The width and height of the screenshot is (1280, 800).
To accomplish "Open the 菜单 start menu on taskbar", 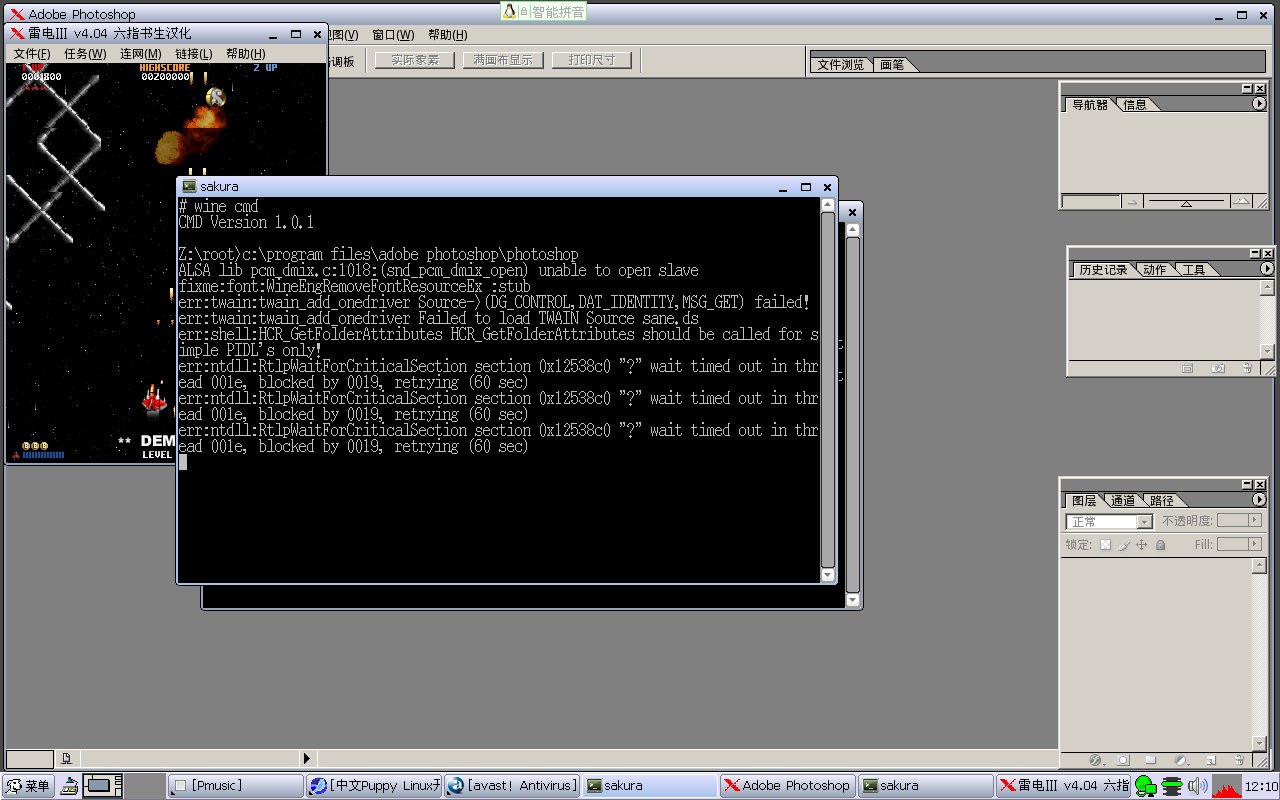I will 28,786.
